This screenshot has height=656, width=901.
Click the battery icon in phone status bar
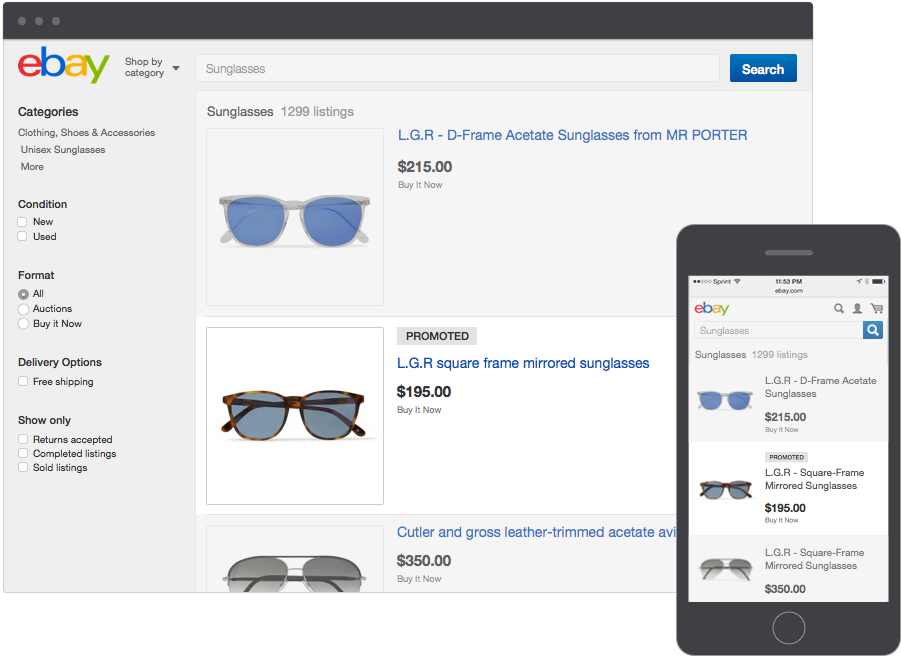(x=878, y=280)
